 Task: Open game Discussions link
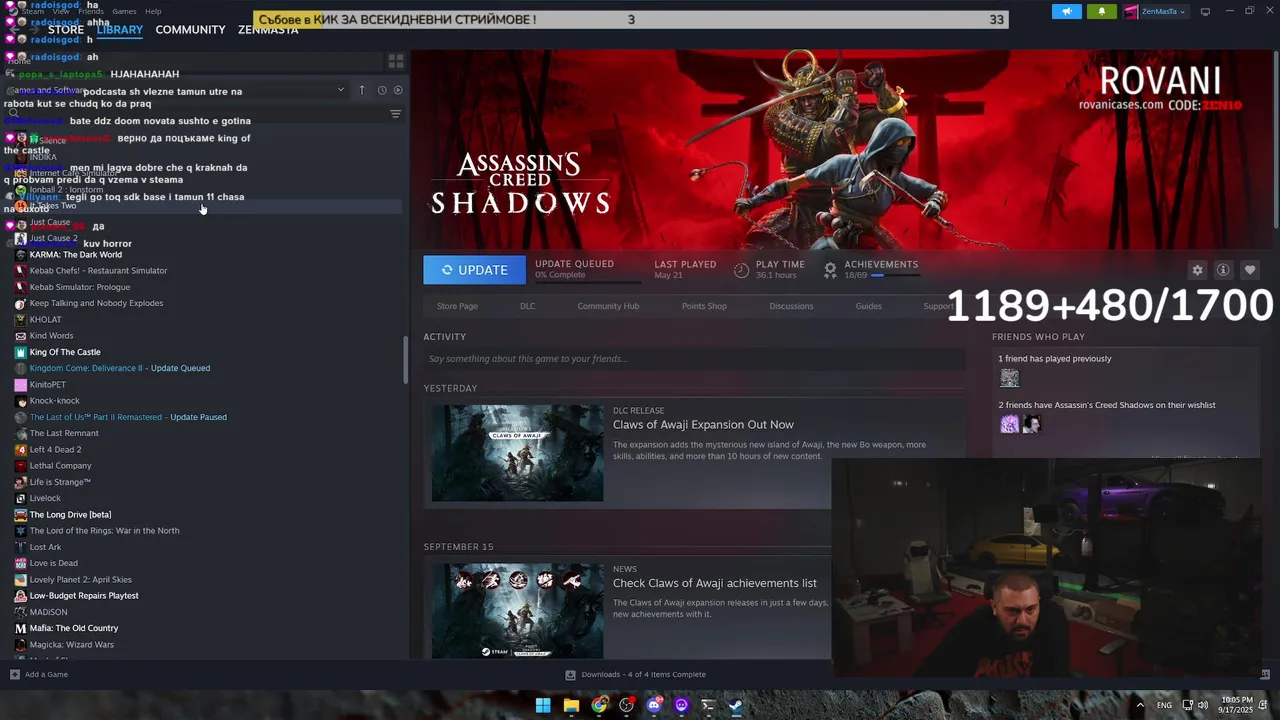791,306
